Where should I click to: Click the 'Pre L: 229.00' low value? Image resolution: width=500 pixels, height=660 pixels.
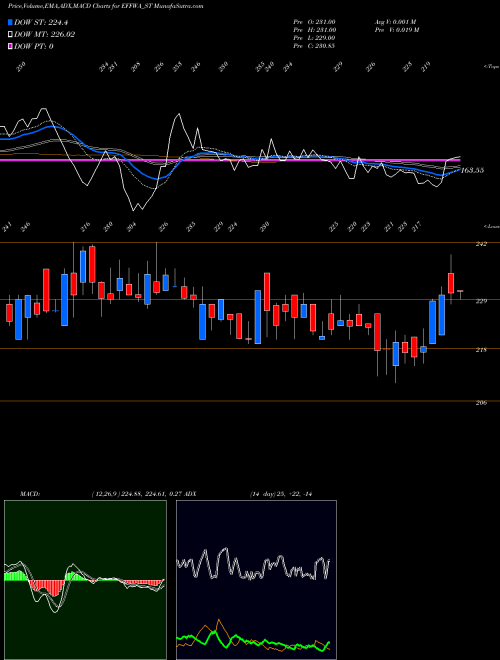pyautogui.click(x=314, y=37)
